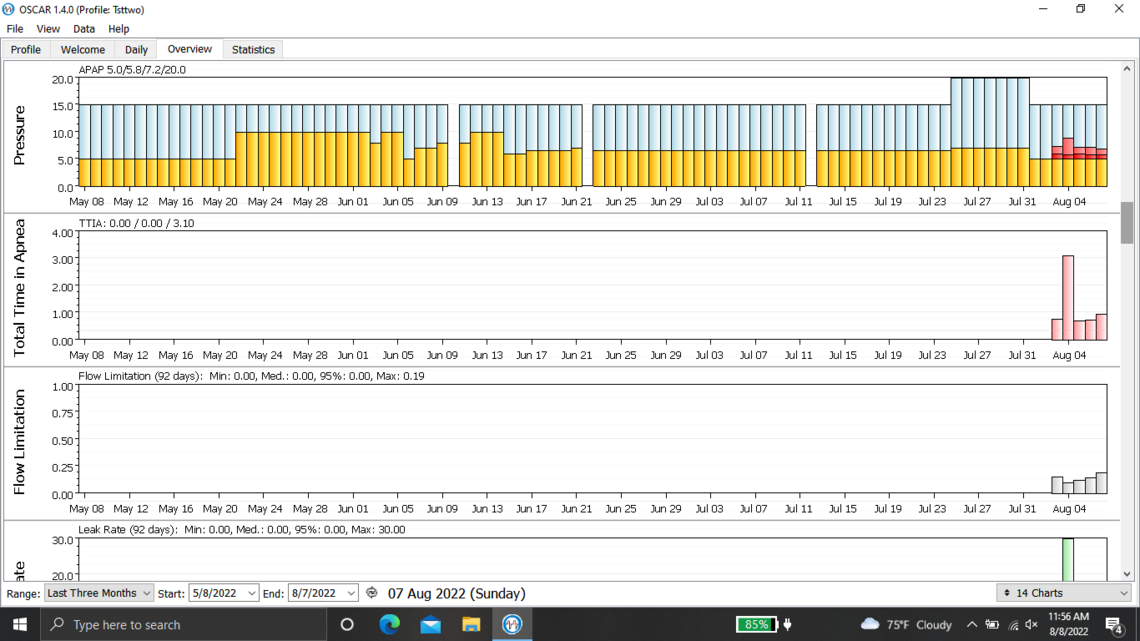Click tallest Total Time in Apnea bar
Viewport: 1140px width, 641px height.
[x=1068, y=297]
